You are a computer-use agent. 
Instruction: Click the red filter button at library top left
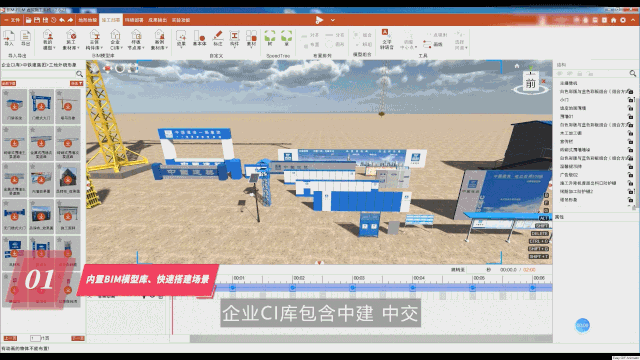coord(9,83)
